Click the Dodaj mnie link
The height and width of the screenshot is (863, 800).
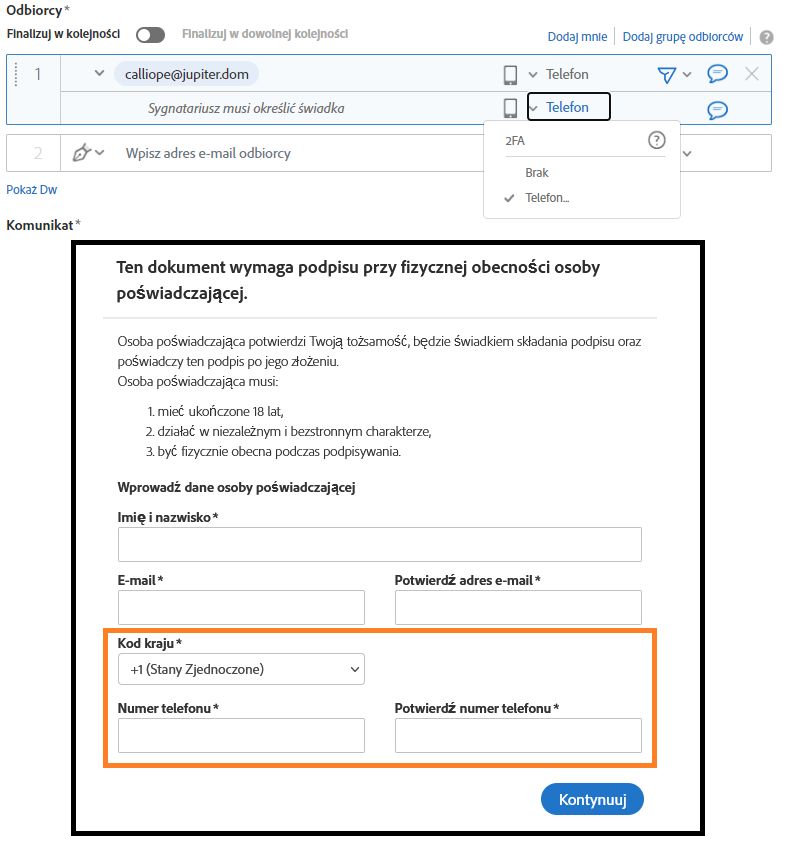pyautogui.click(x=577, y=36)
